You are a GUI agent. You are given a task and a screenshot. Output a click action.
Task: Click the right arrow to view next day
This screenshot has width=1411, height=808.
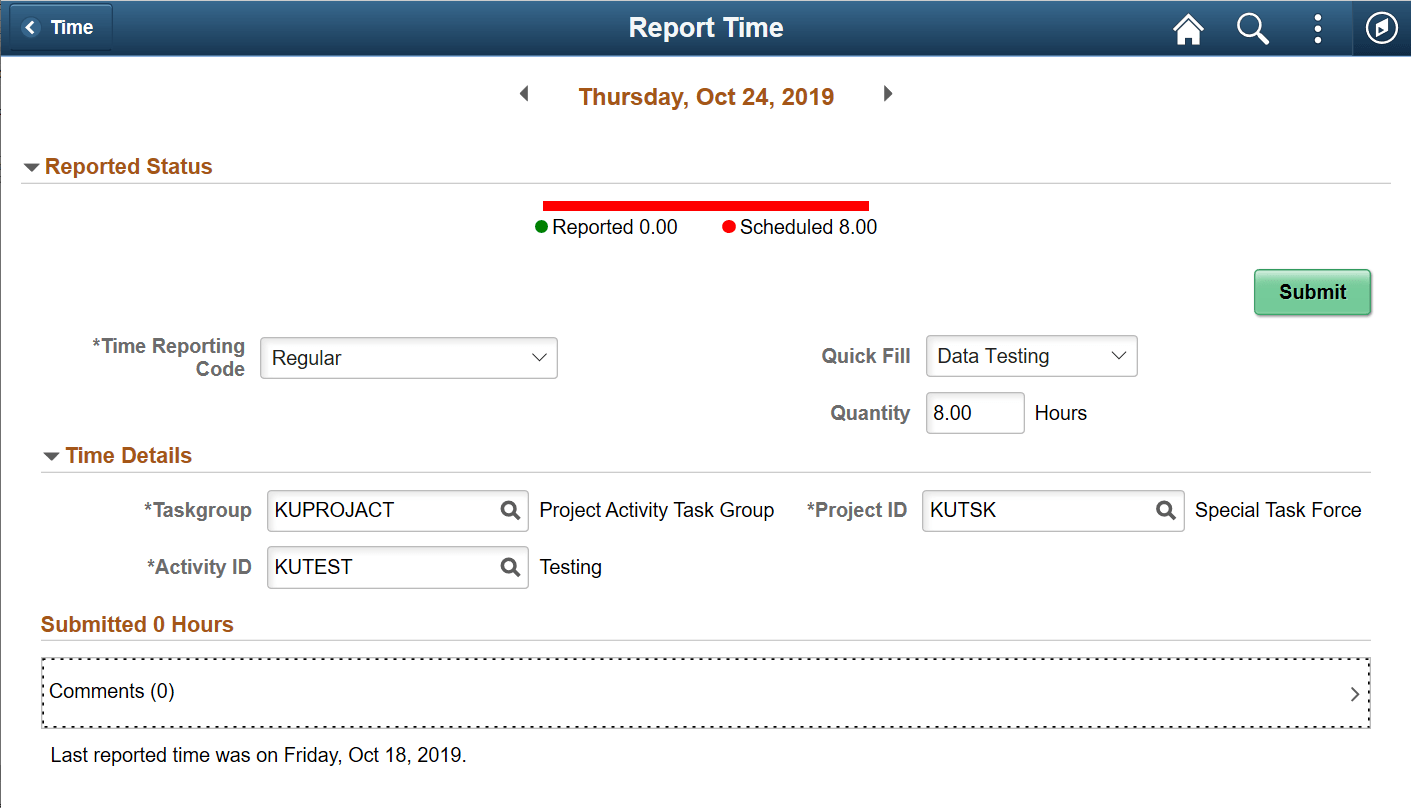[x=888, y=93]
